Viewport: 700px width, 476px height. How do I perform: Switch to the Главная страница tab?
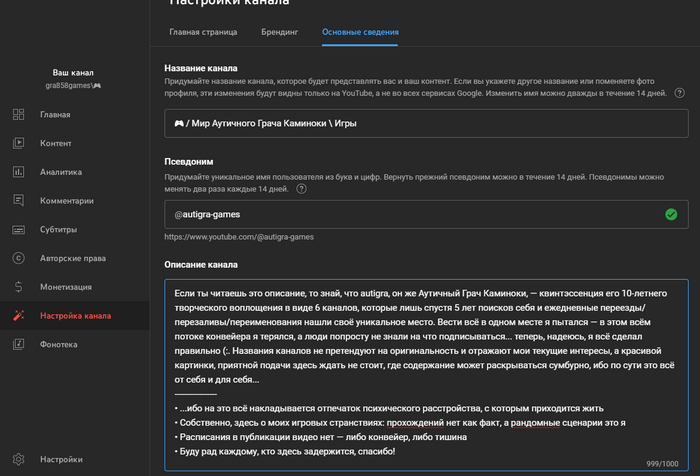click(203, 32)
